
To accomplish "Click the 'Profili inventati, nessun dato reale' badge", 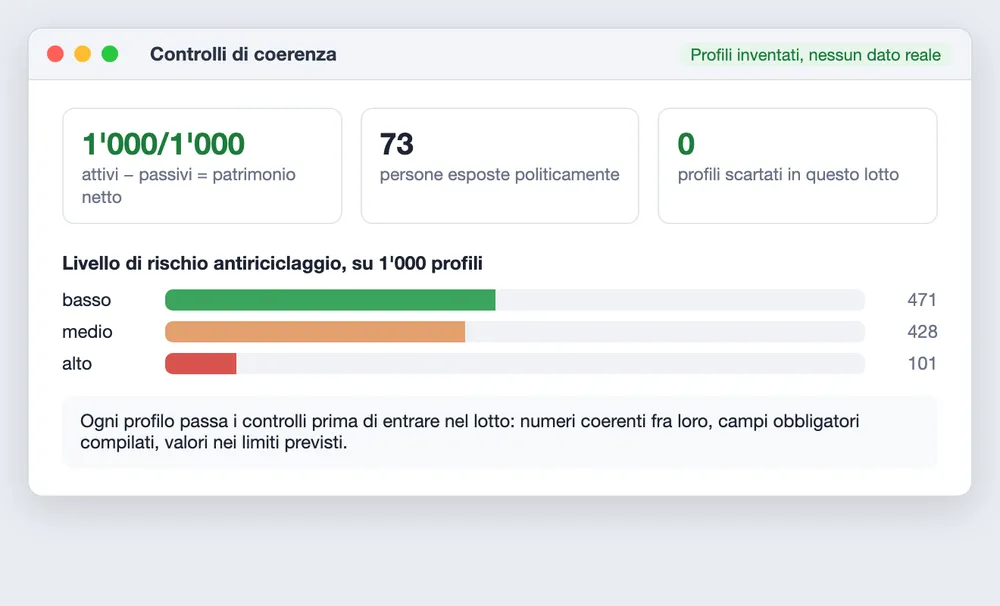I will 815,55.
